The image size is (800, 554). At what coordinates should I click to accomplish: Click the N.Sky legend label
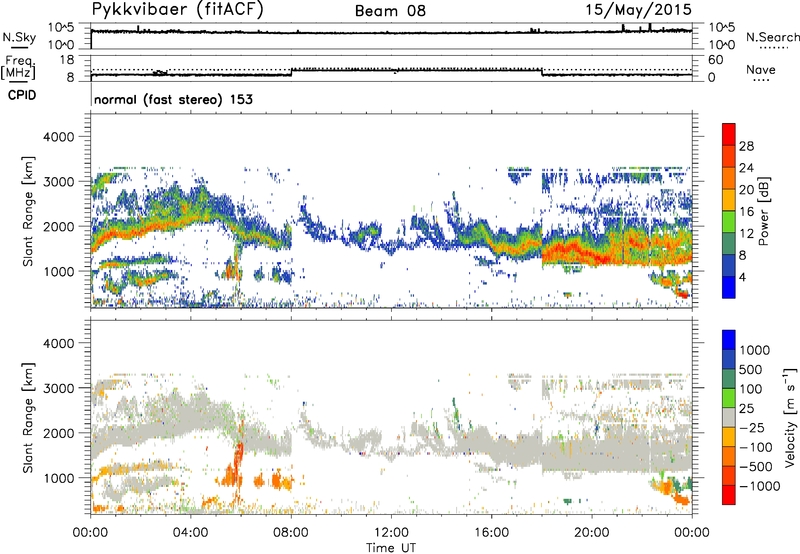coord(19,38)
